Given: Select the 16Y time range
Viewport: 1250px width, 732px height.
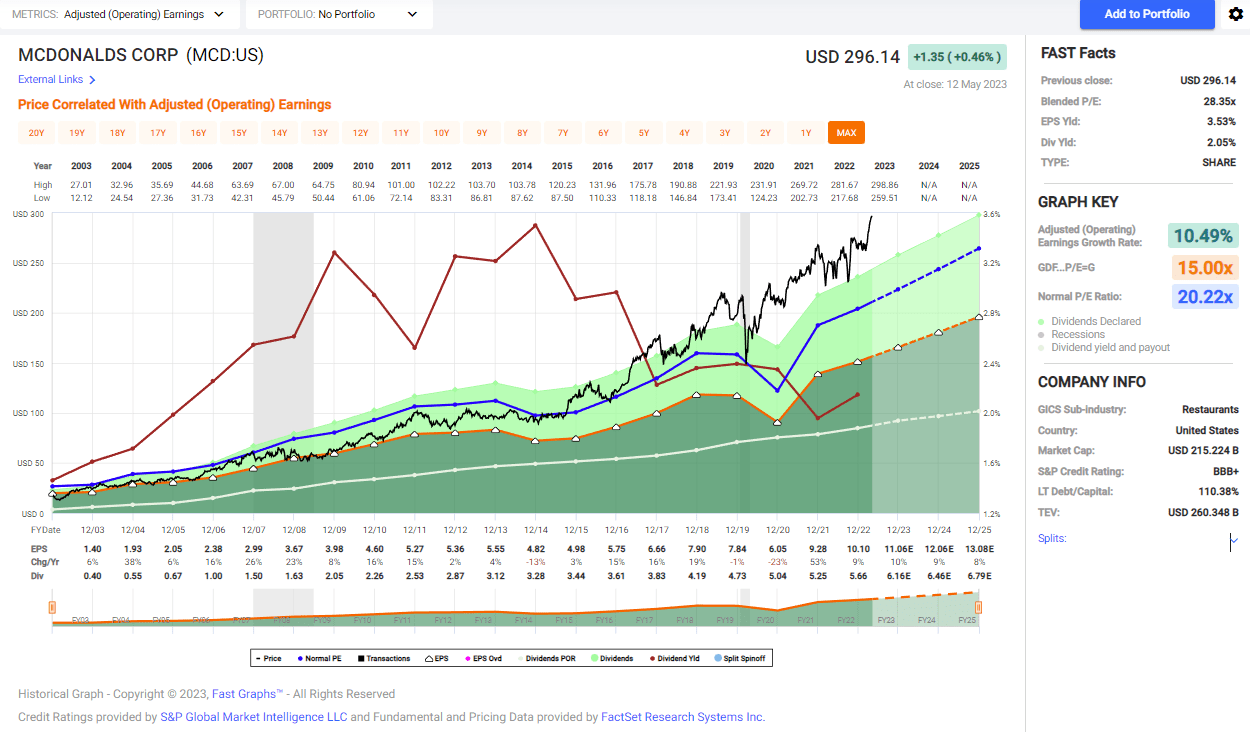Looking at the screenshot, I should (198, 133).
